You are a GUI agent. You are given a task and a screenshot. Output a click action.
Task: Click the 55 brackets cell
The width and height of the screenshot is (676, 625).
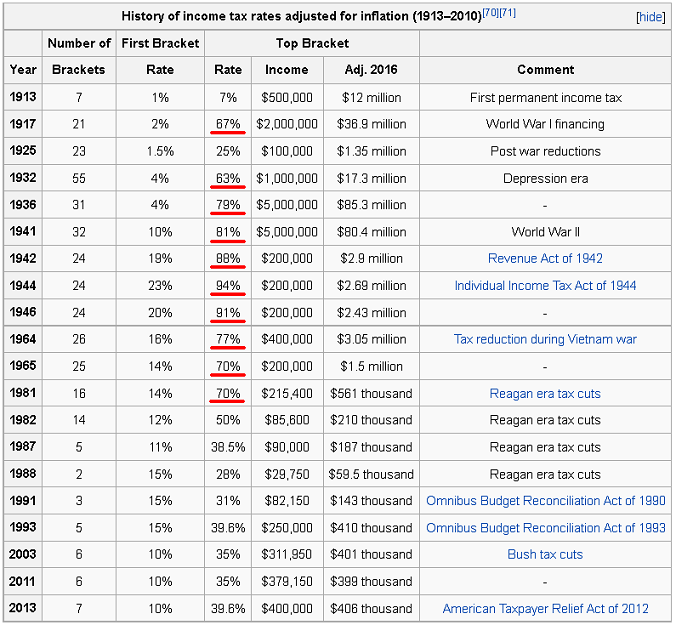(79, 178)
